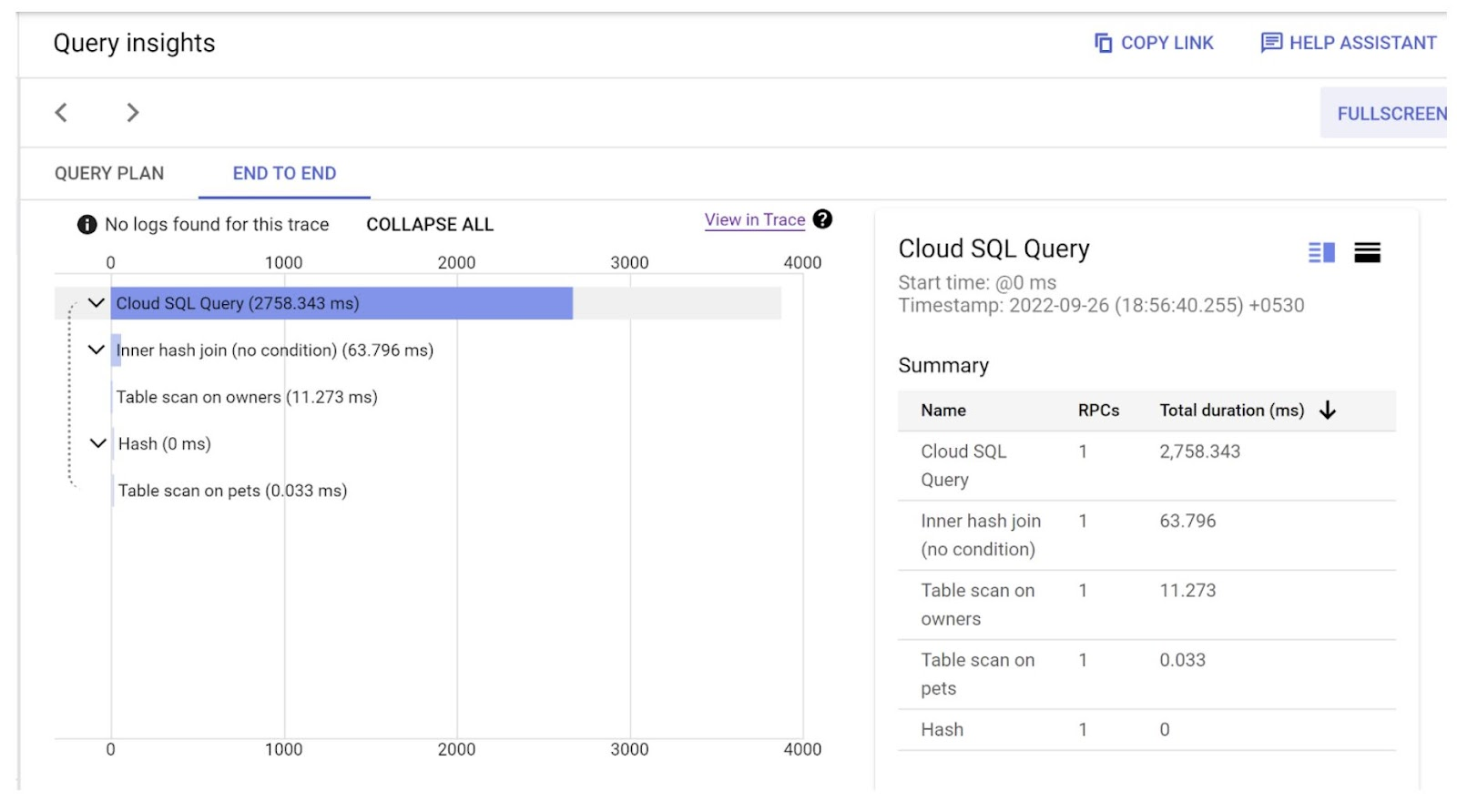Screen dimensions: 1457x812
Task: Open the Help Assistant
Action: (1349, 43)
